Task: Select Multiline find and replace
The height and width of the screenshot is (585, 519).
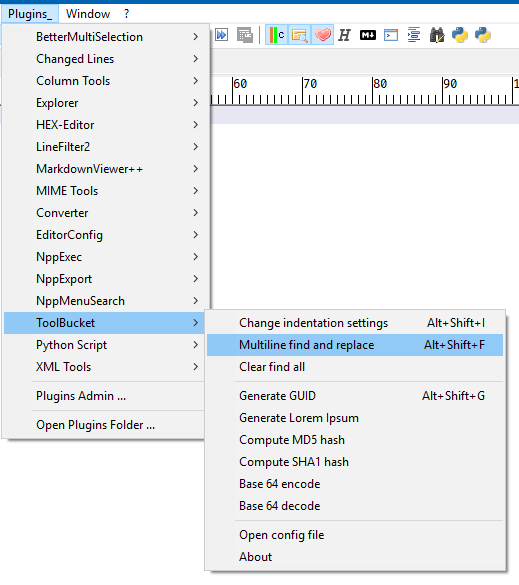Action: [355, 345]
